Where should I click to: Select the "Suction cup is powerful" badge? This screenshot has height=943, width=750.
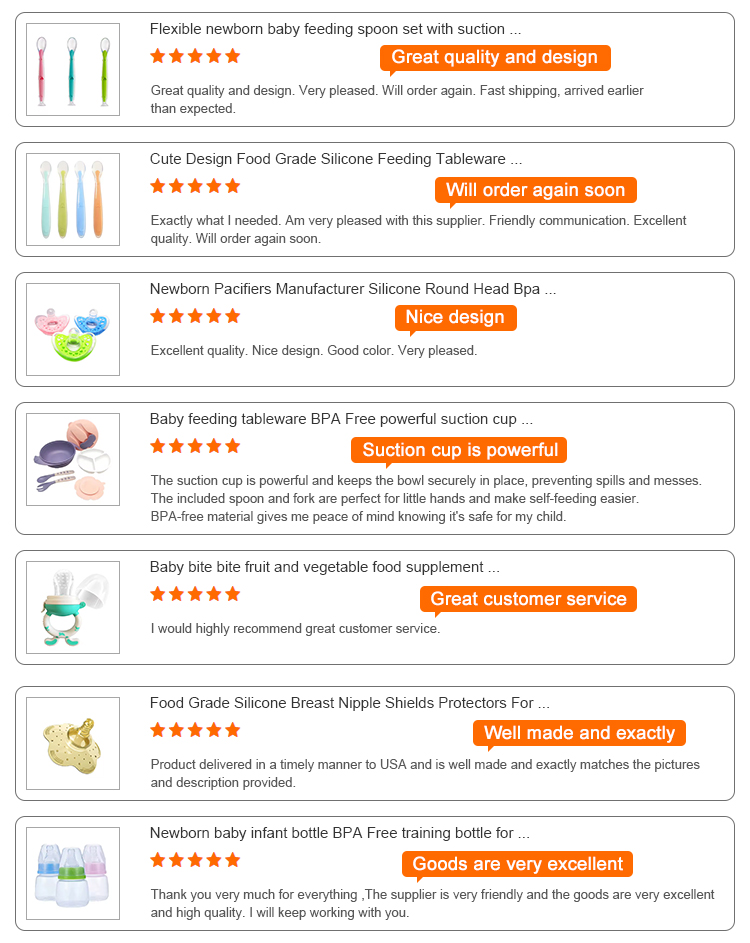pos(460,450)
